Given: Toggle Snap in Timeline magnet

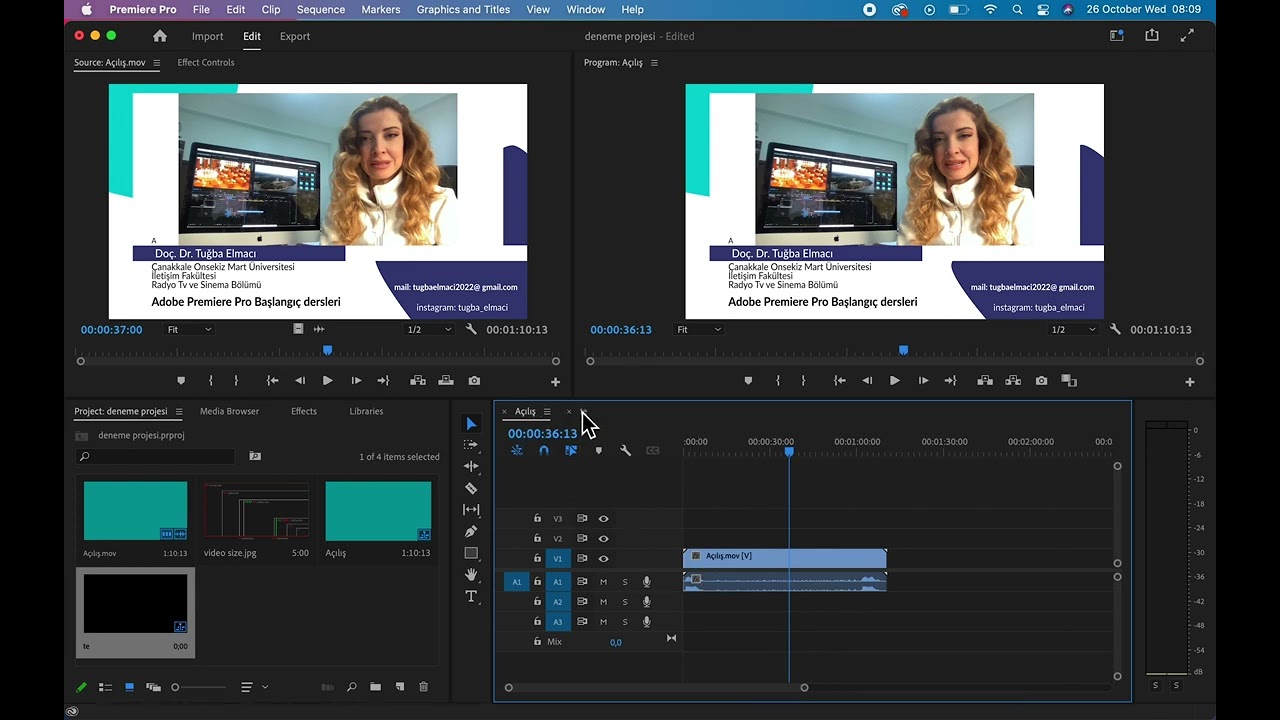Looking at the screenshot, I should tap(544, 451).
